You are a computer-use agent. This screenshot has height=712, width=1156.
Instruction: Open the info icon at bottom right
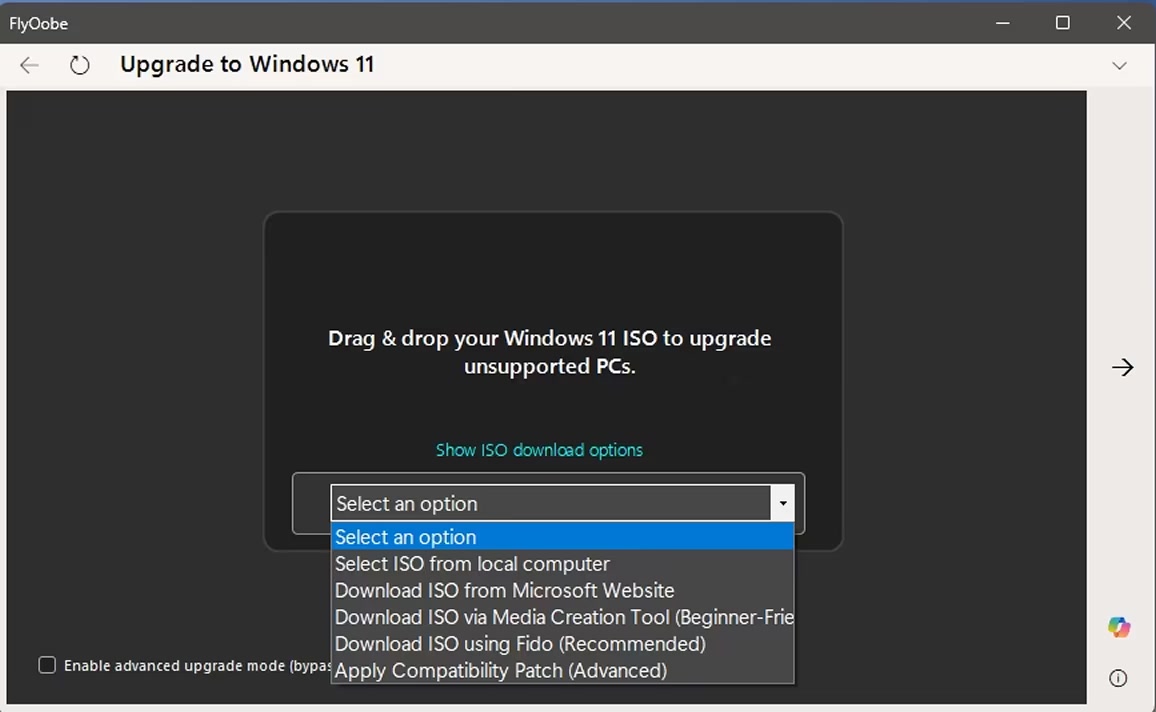[1118, 678]
